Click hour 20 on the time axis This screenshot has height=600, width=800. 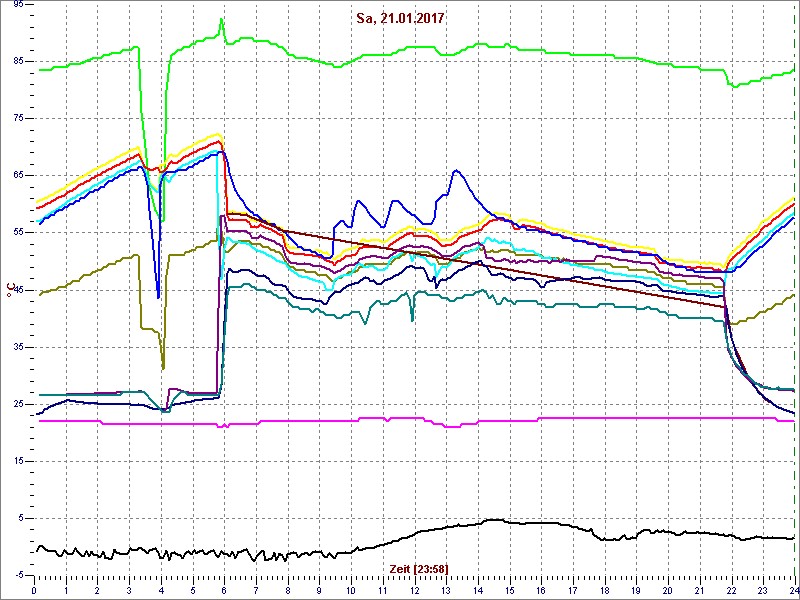click(x=668, y=590)
